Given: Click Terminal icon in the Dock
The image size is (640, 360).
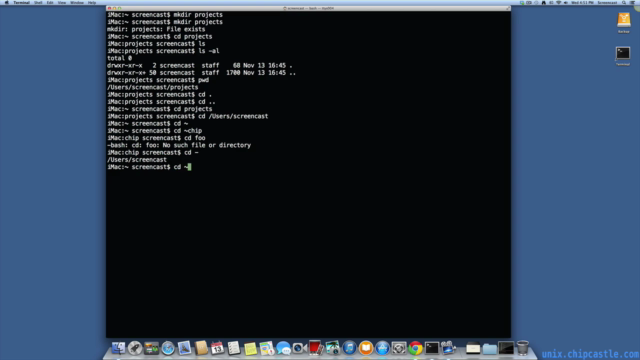Looking at the screenshot, I should point(431,348).
